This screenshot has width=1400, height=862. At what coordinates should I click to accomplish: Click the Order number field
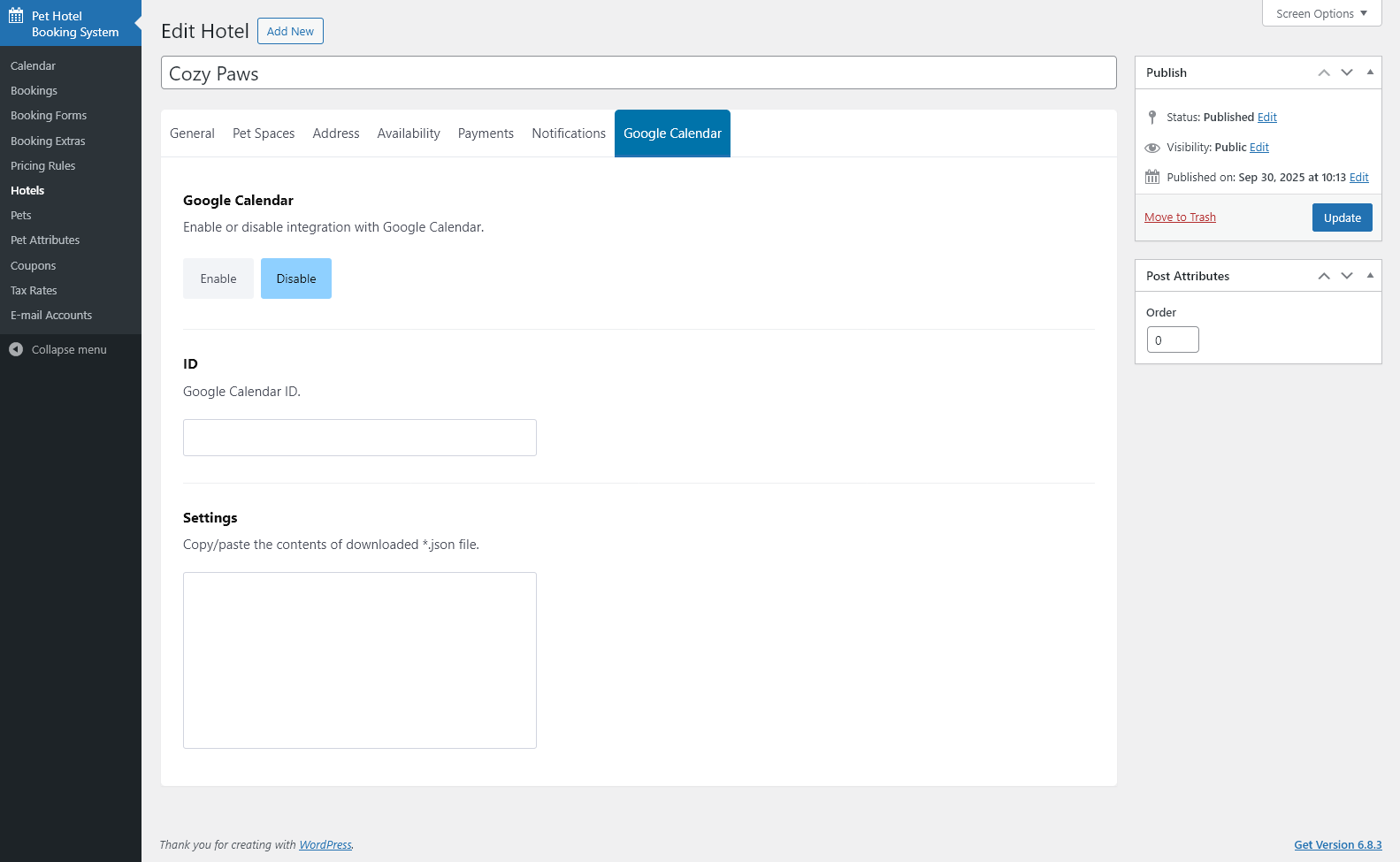[1173, 339]
